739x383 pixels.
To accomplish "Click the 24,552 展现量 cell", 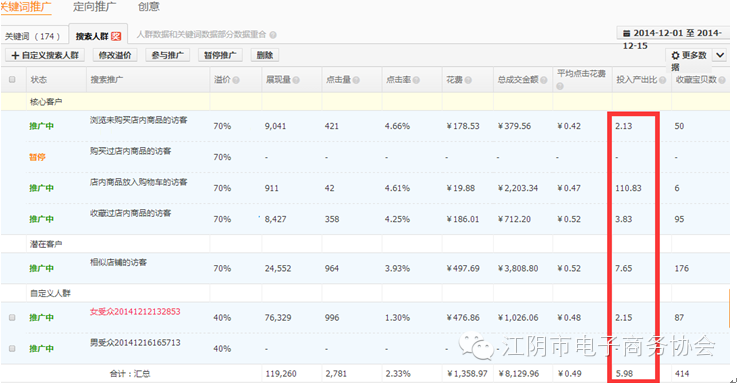I will click(x=278, y=268).
